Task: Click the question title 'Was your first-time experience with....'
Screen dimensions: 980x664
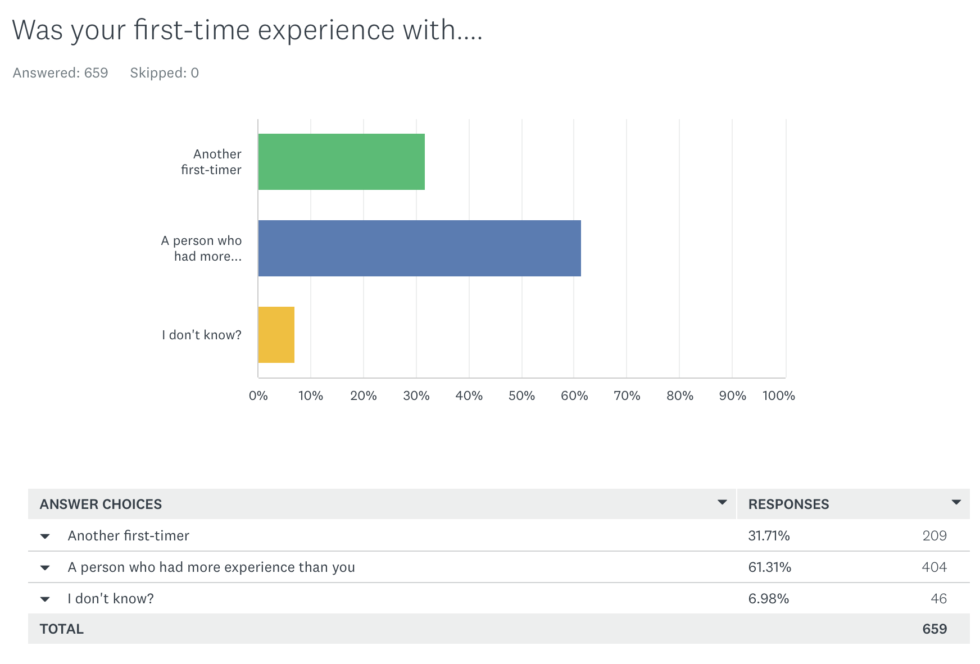Action: [x=248, y=30]
